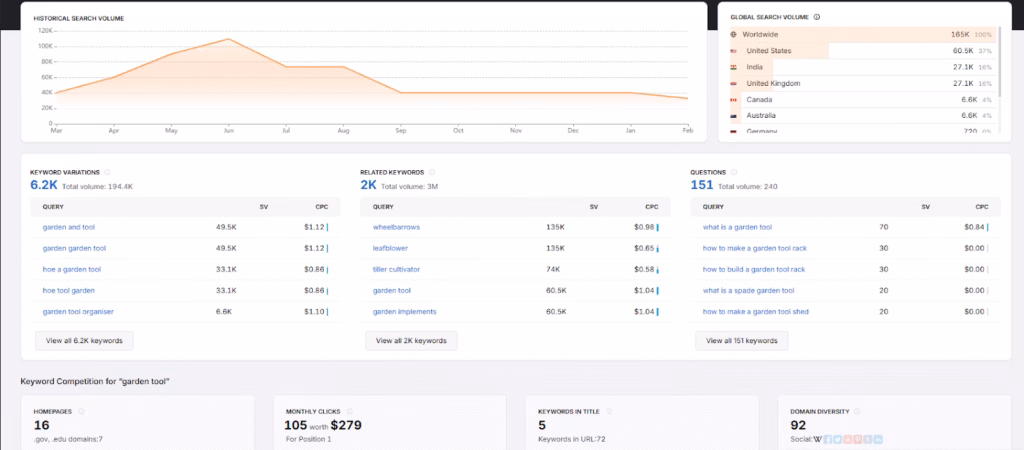
Task: Click the Keyword Variations info icon
Action: click(107, 172)
